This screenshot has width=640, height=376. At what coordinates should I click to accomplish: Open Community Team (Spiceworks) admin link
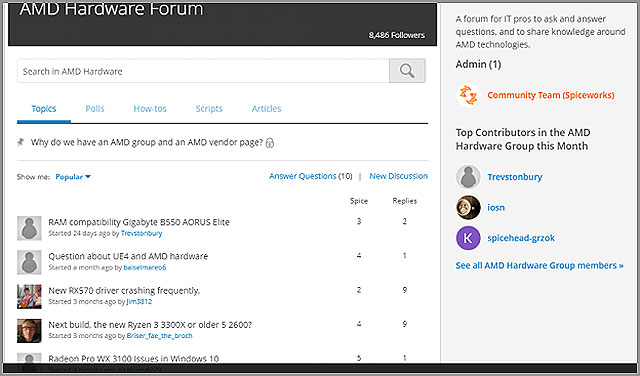pyautogui.click(x=551, y=95)
